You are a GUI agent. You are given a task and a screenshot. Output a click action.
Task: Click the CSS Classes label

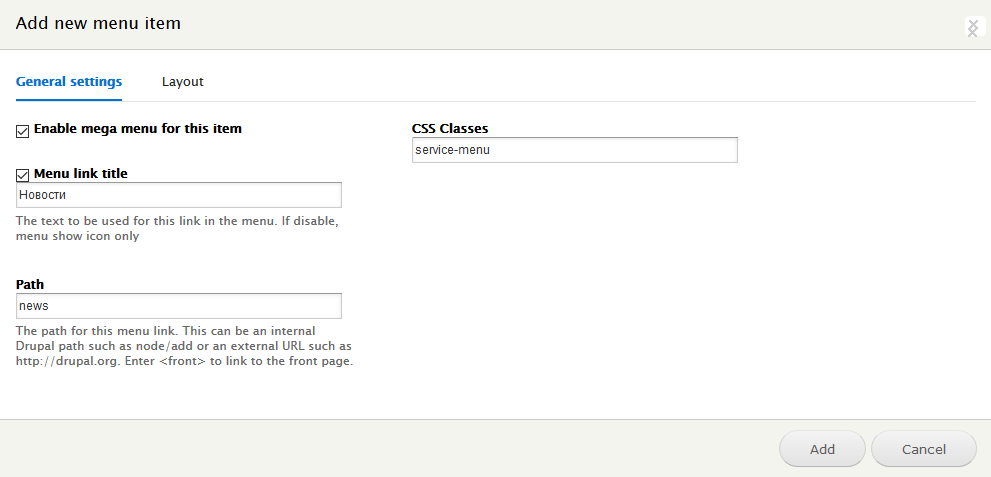[450, 129]
